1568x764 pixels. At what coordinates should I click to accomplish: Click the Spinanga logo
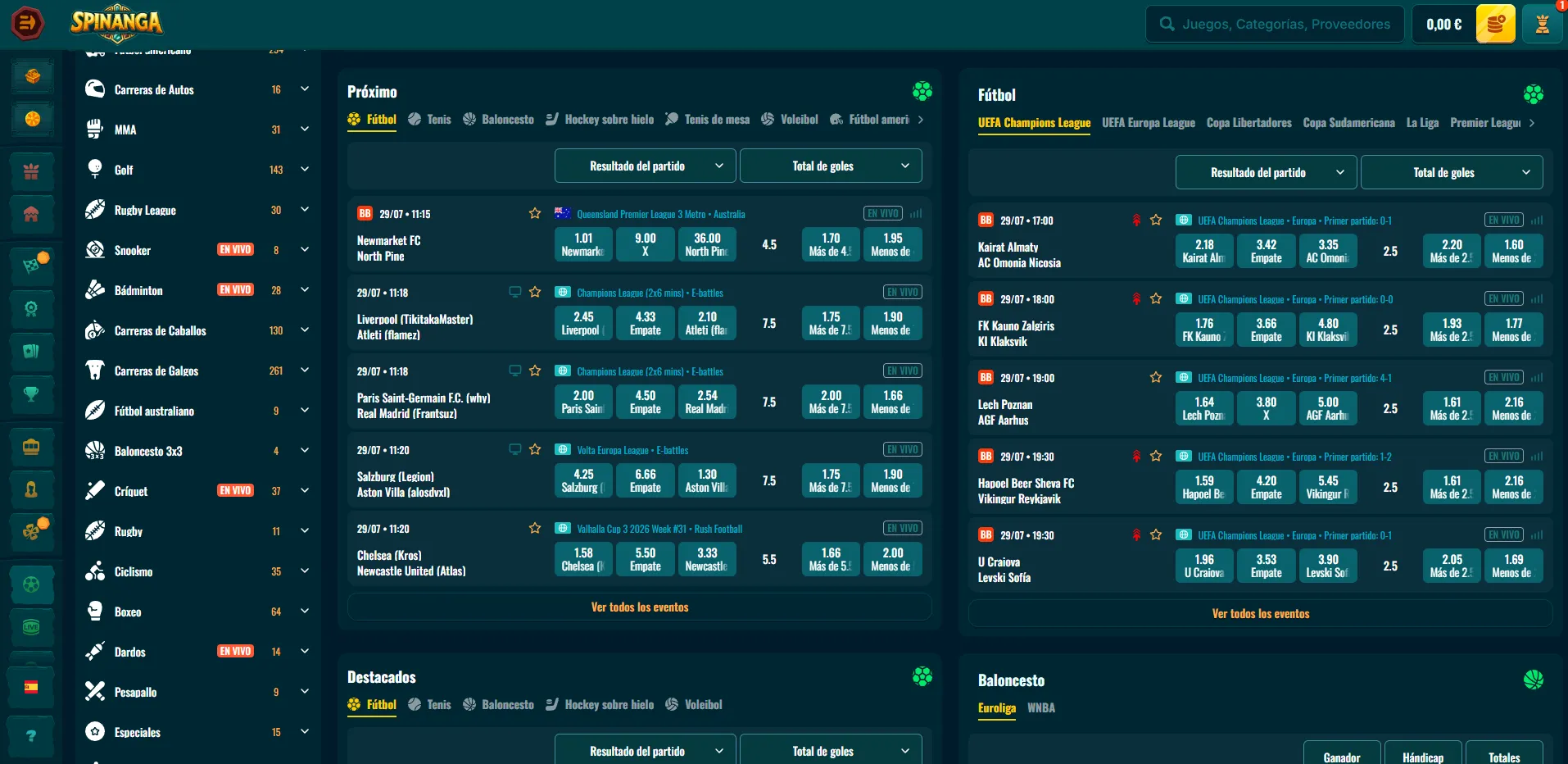click(116, 23)
